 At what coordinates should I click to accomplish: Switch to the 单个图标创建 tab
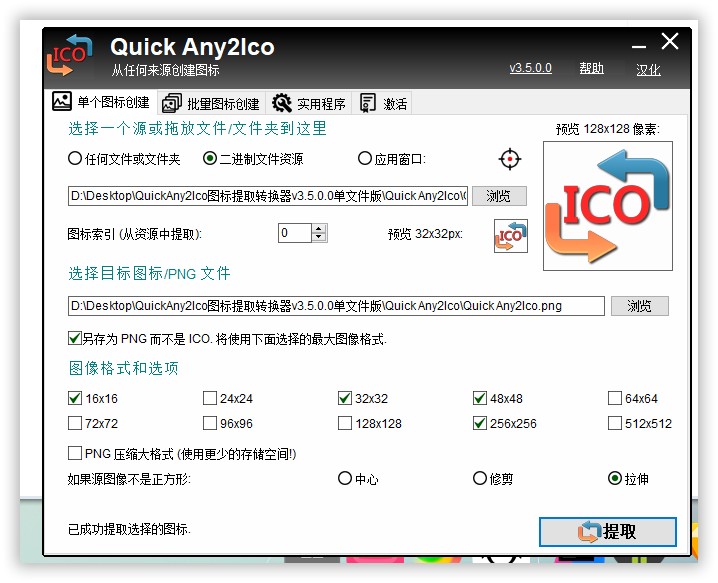pyautogui.click(x=101, y=102)
